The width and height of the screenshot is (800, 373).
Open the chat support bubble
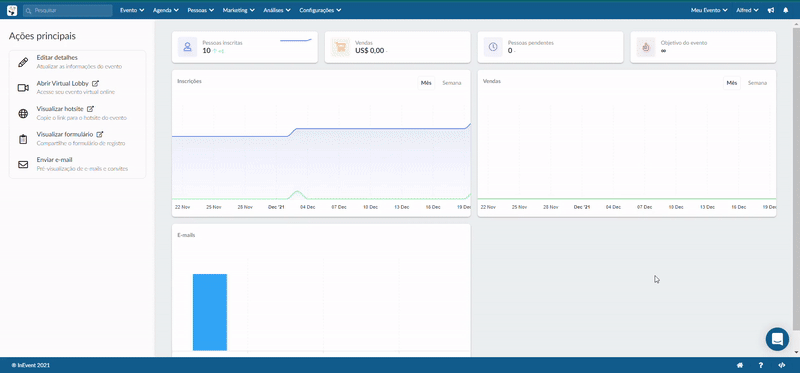point(777,339)
